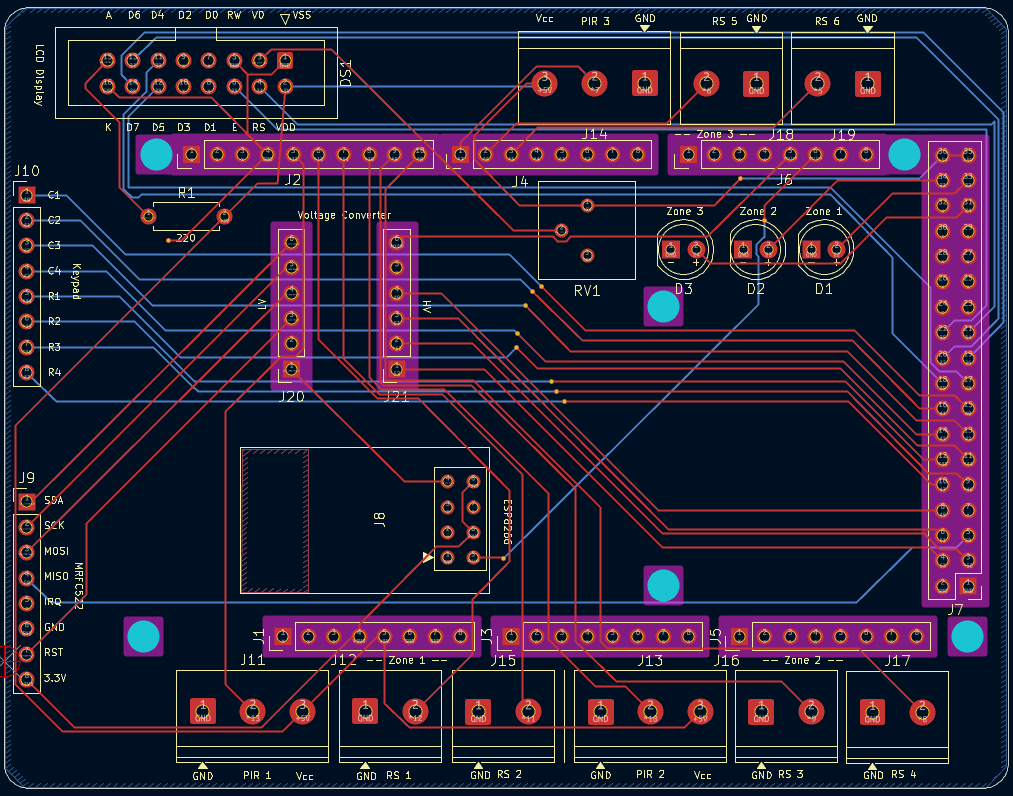Select the "RS 4" terminal label
This screenshot has width=1013, height=796.
coord(904,774)
